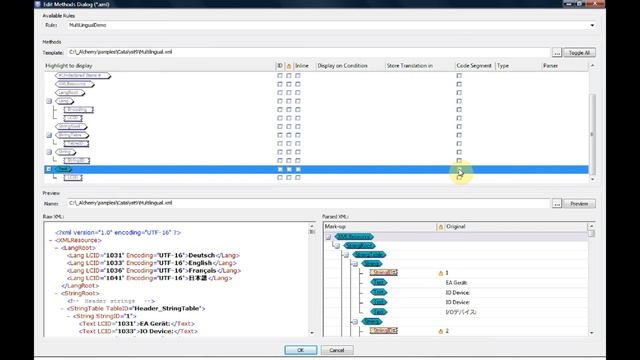Check Inline box for the Text row
Screen dimensions: 640x360
298,169
